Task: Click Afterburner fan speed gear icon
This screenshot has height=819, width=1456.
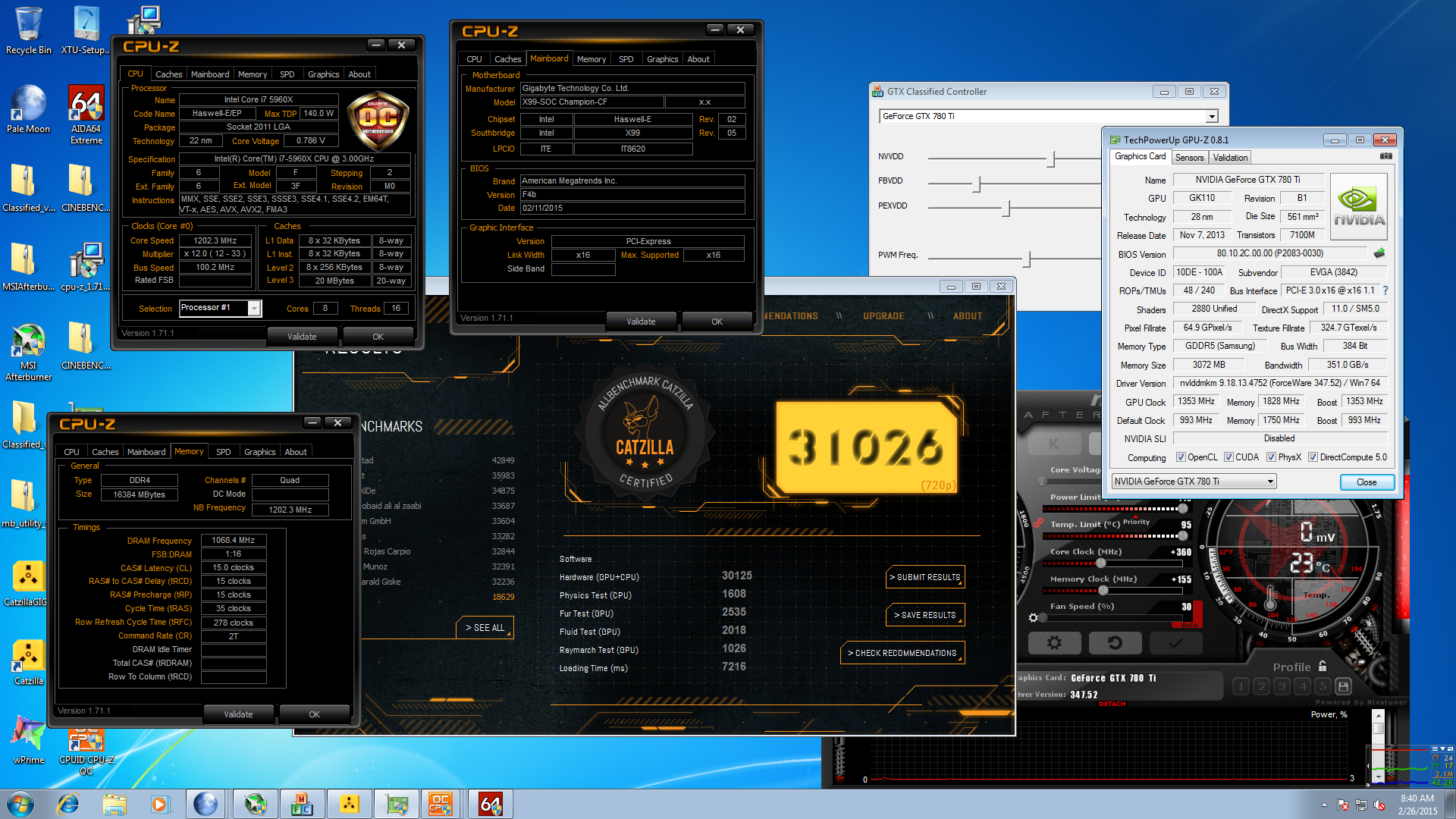Action: [x=1033, y=618]
